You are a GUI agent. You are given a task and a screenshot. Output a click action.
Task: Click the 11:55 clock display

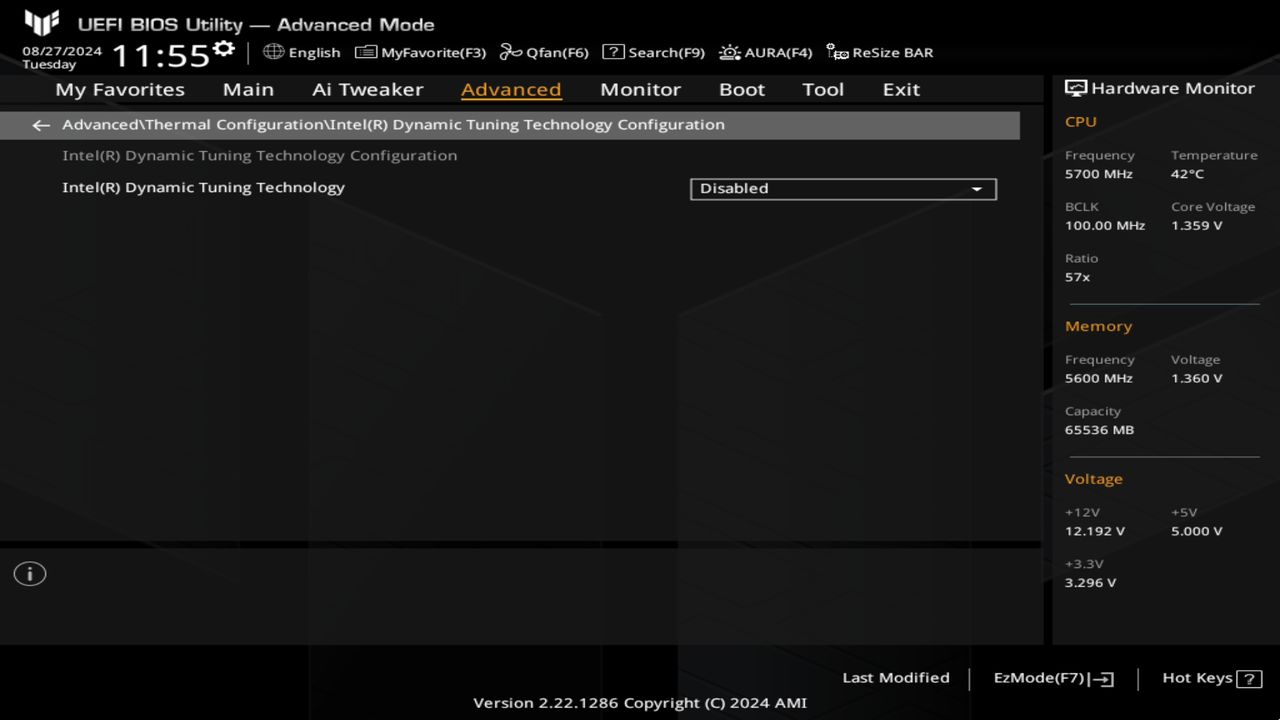[160, 54]
